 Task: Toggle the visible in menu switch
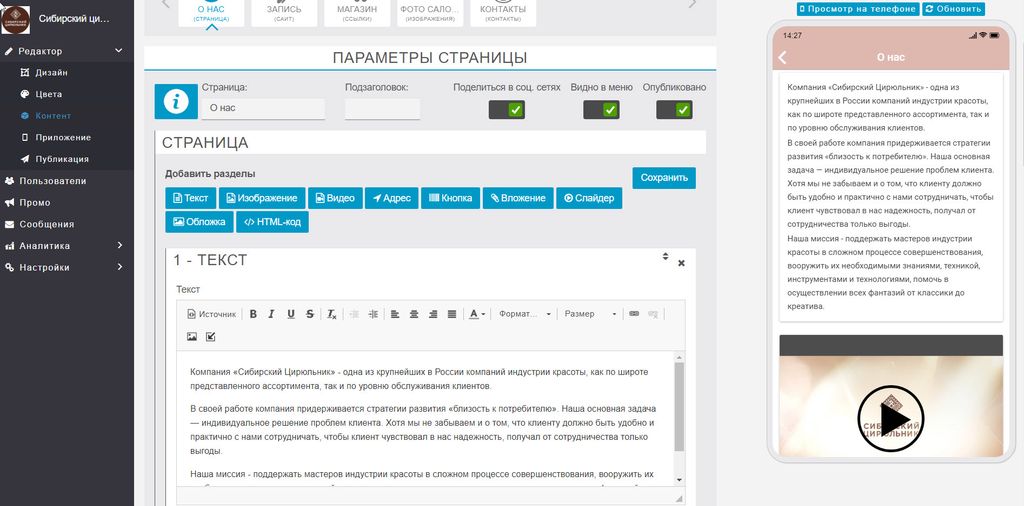click(601, 110)
